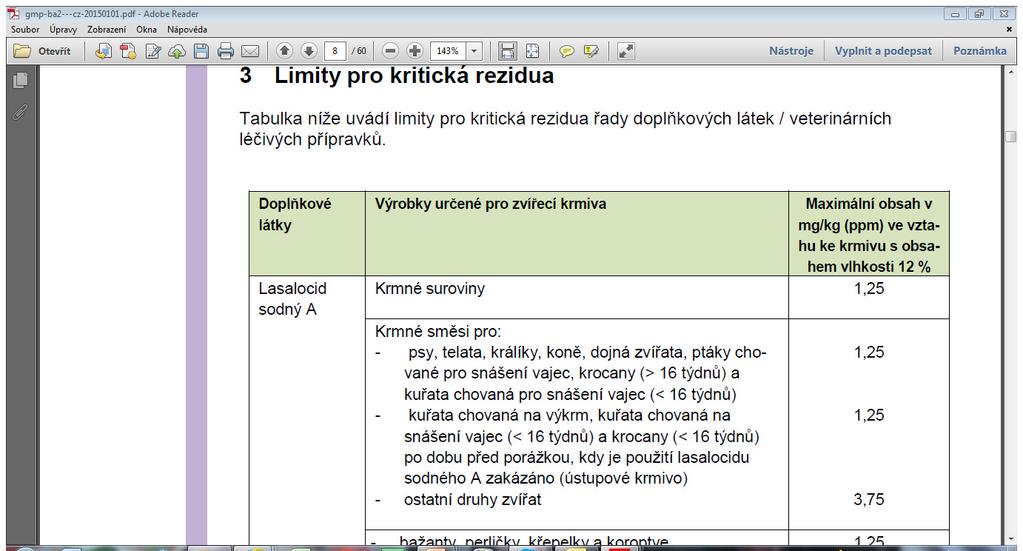Close the document with menu bar x

(1009, 29)
